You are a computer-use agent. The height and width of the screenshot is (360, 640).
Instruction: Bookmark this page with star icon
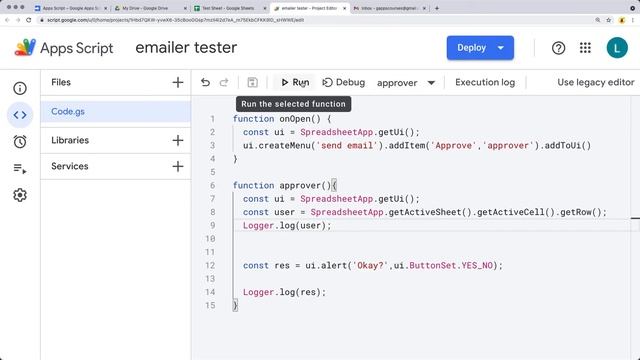point(609,20)
